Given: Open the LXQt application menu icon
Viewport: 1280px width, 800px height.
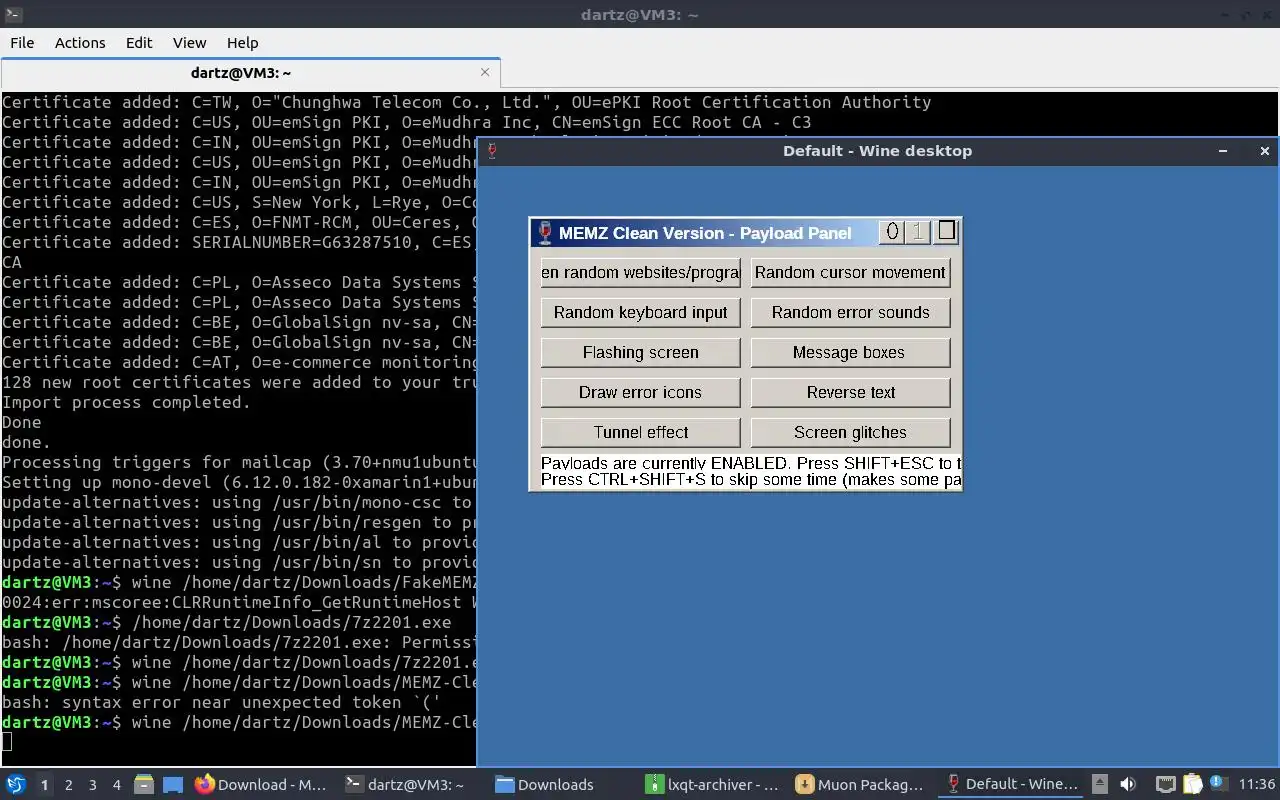Looking at the screenshot, I should click(16, 785).
